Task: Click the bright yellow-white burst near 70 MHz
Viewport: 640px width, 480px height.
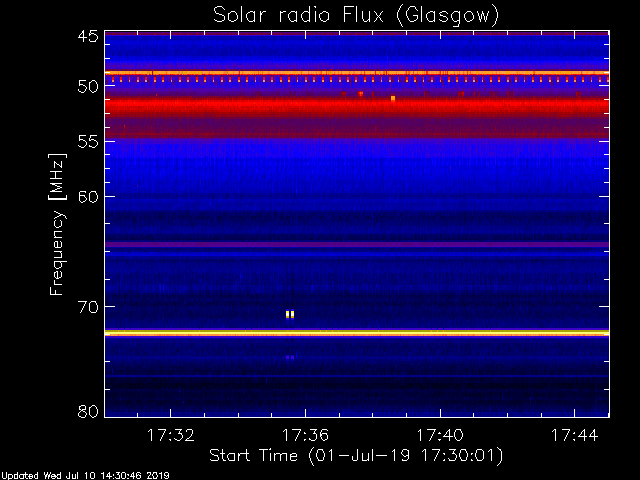Action: click(x=290, y=314)
